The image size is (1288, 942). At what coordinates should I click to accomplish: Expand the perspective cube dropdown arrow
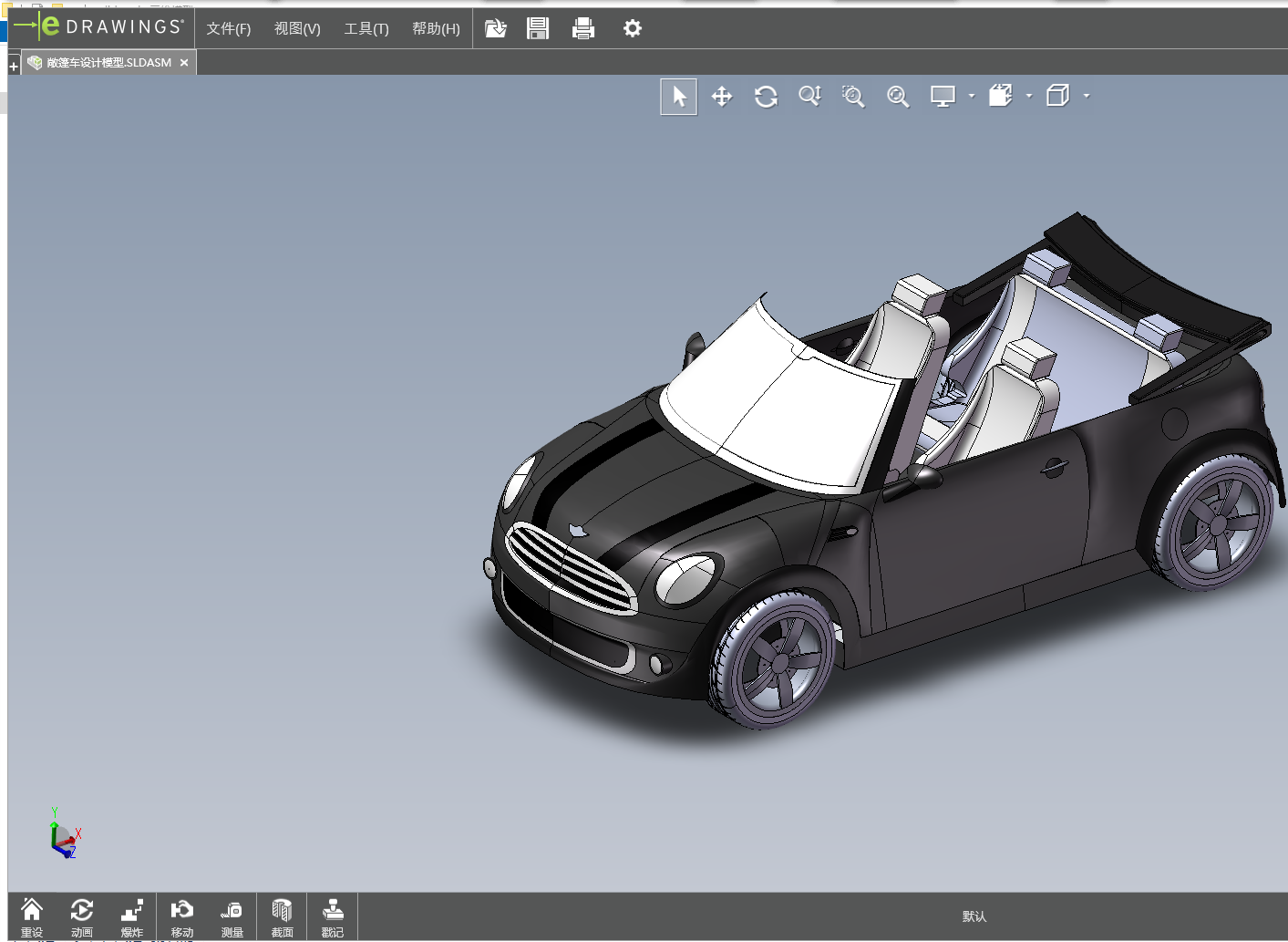tap(1087, 96)
